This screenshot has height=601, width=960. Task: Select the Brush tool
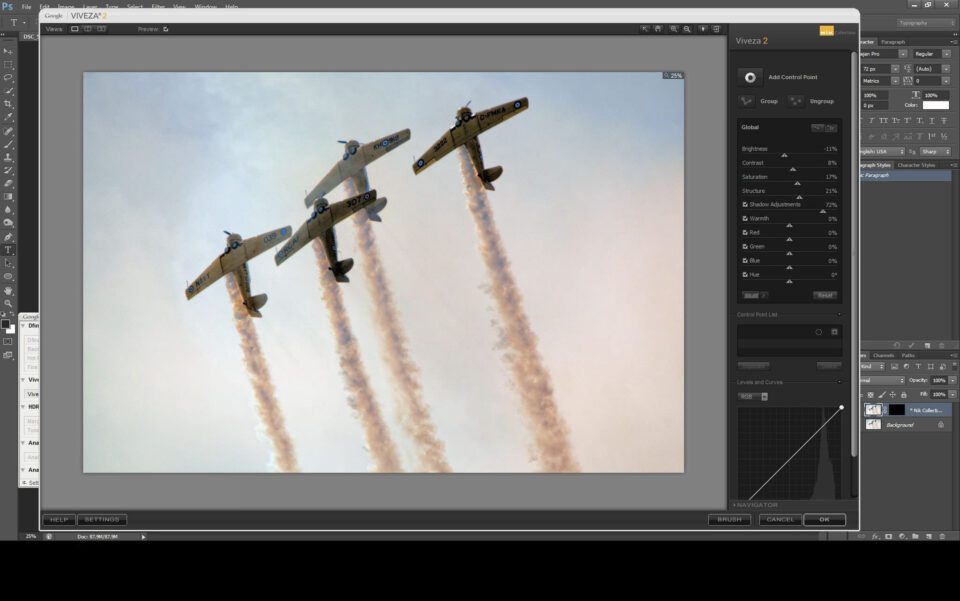point(8,144)
